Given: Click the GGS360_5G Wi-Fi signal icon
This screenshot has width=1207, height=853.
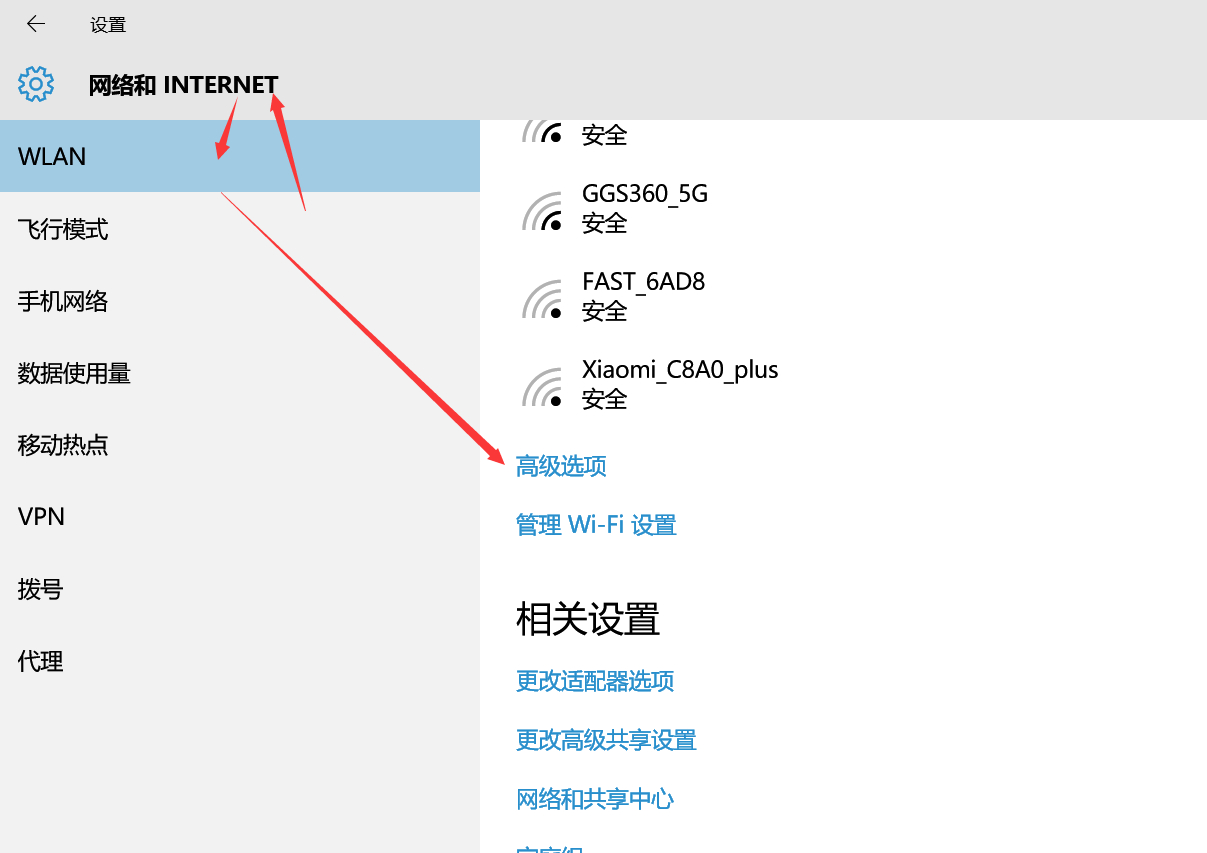Looking at the screenshot, I should [x=543, y=210].
